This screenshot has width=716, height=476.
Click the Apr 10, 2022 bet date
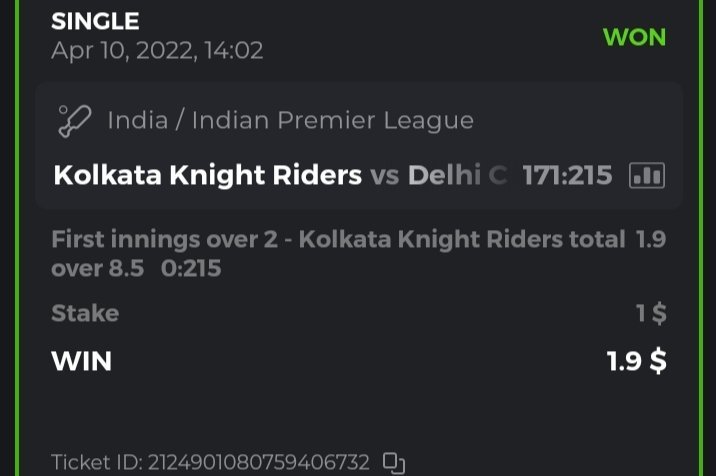(157, 50)
